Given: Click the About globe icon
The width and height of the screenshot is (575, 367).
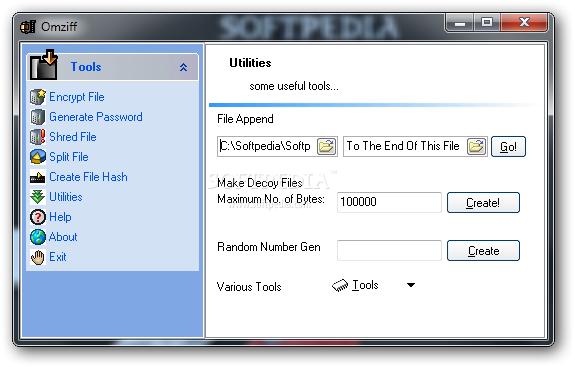Looking at the screenshot, I should point(38,237).
